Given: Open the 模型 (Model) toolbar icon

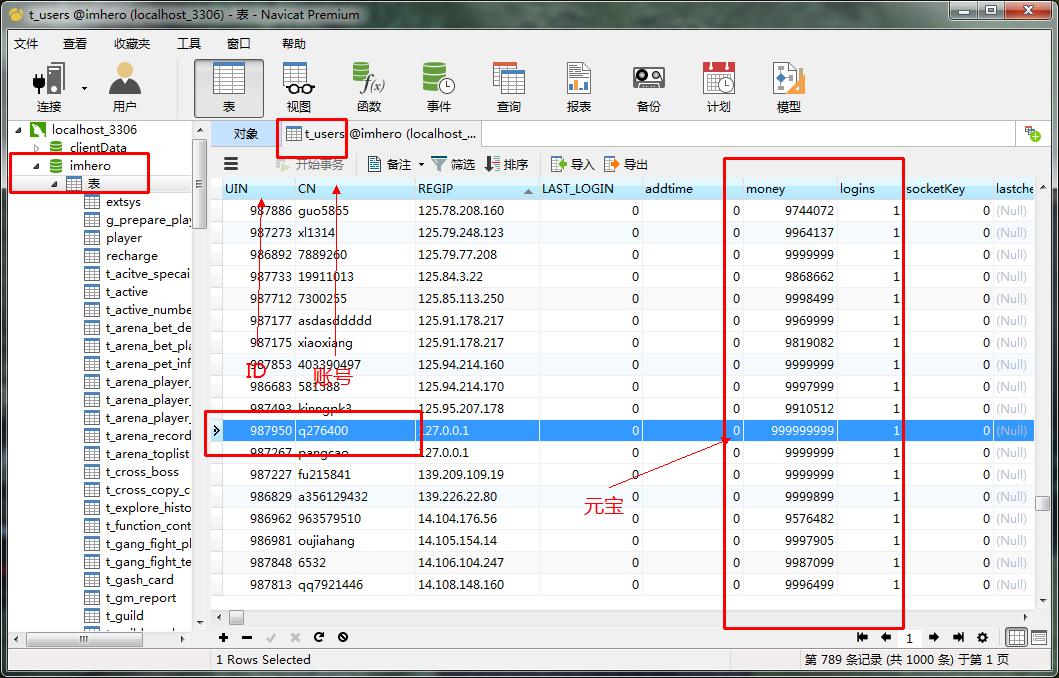Looking at the screenshot, I should click(x=788, y=87).
